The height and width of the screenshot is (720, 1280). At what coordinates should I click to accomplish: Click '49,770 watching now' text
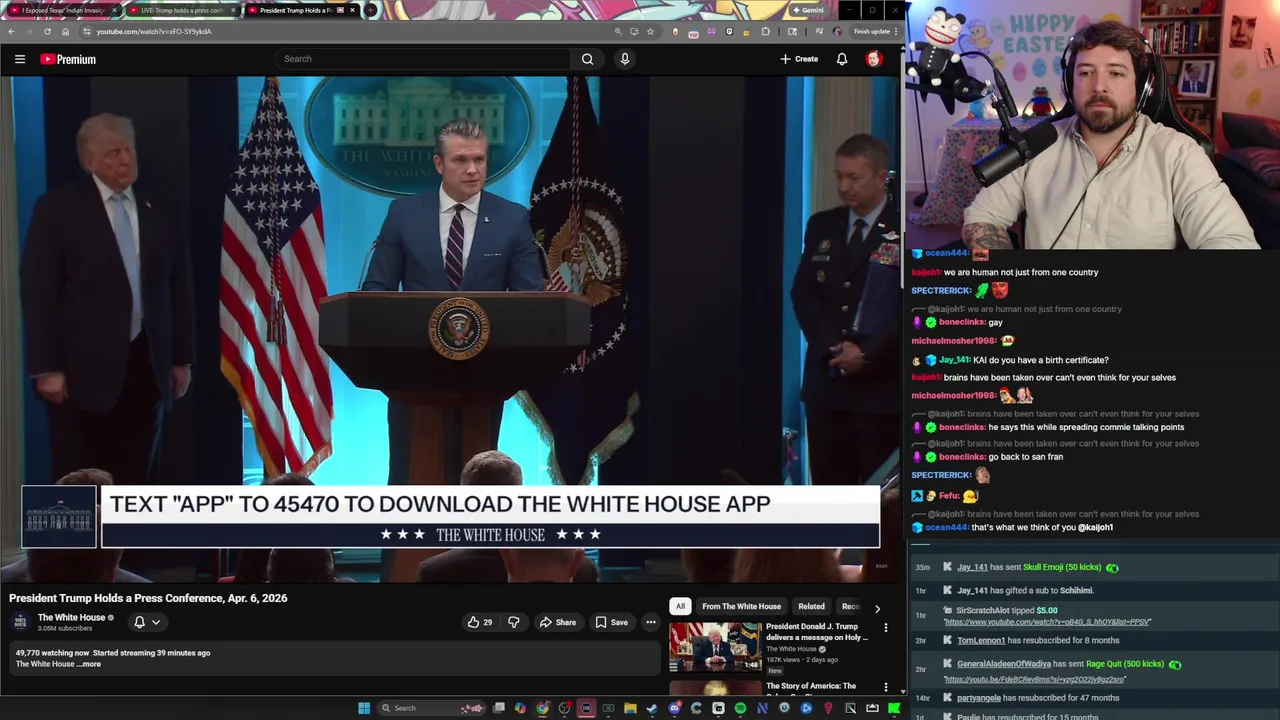(x=52, y=653)
